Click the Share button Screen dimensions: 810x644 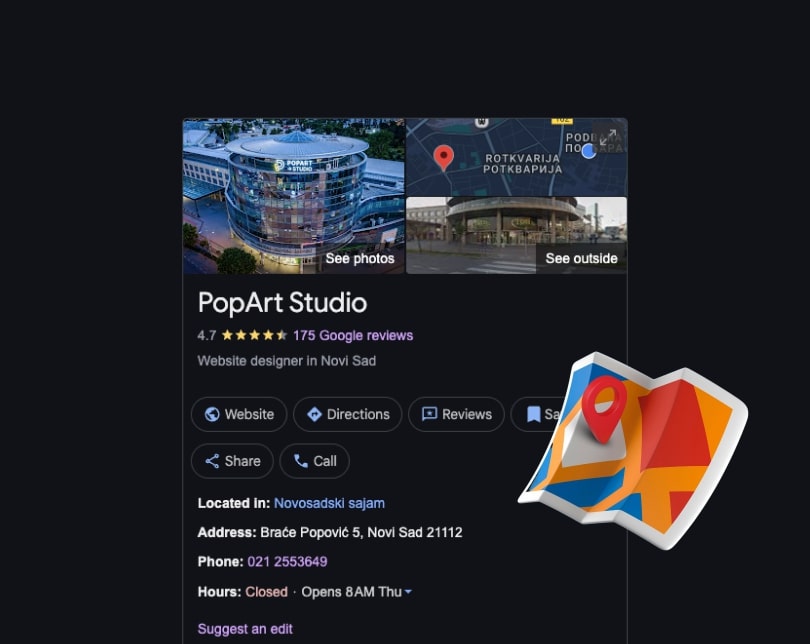tap(232, 461)
